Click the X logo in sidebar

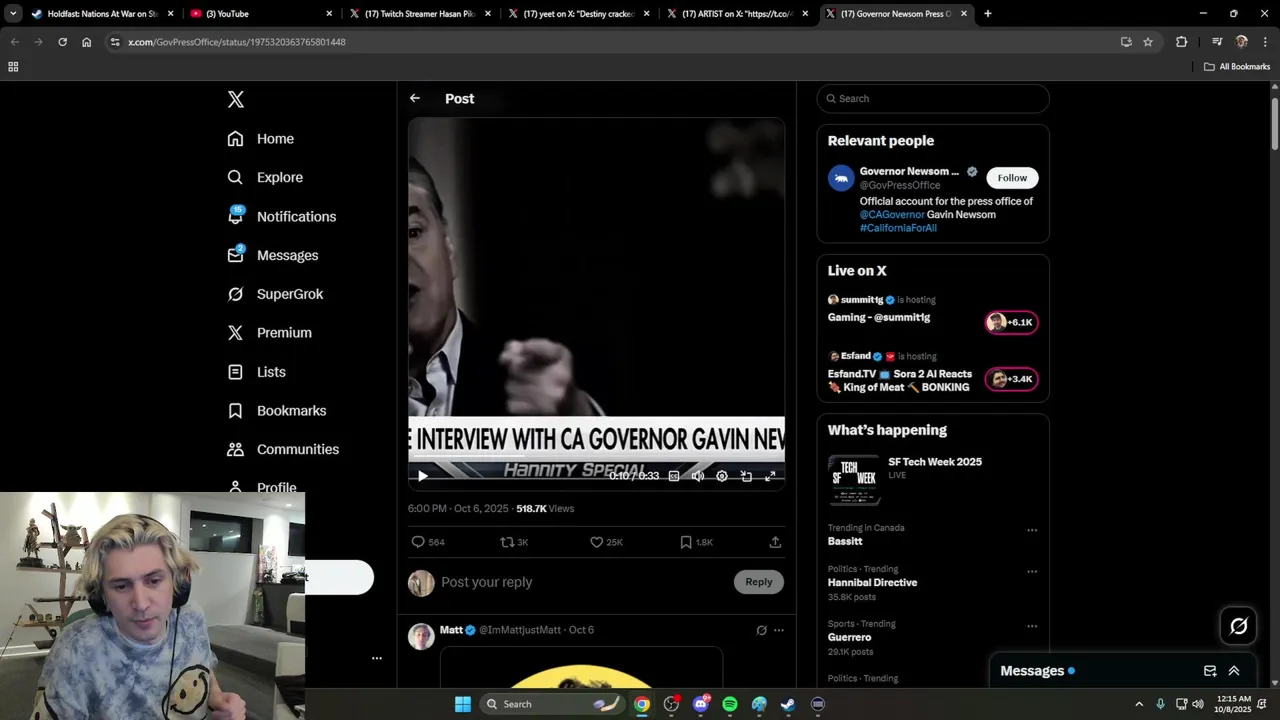(236, 99)
